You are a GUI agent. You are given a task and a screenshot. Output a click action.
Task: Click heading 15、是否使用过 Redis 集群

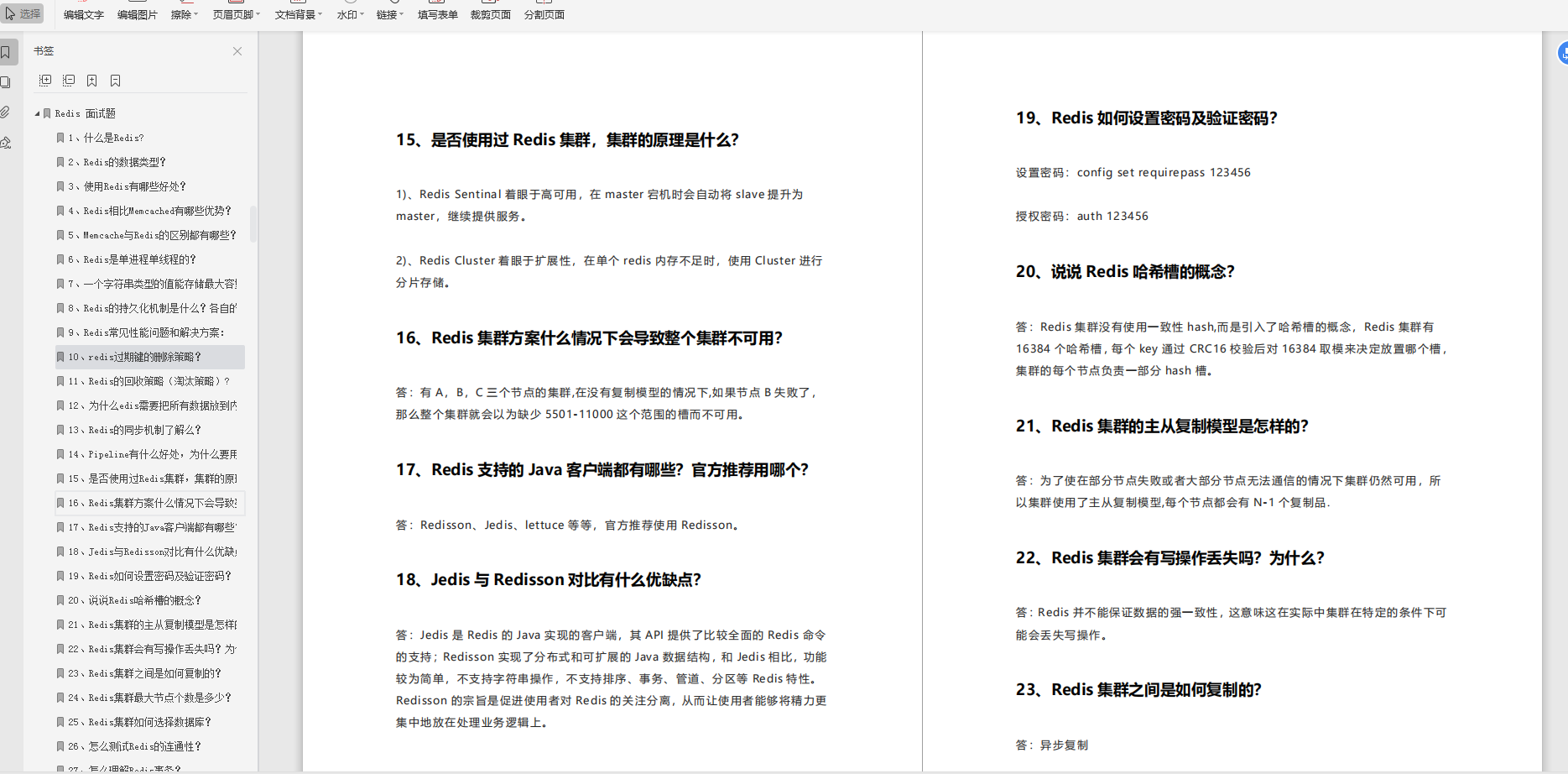[567, 140]
